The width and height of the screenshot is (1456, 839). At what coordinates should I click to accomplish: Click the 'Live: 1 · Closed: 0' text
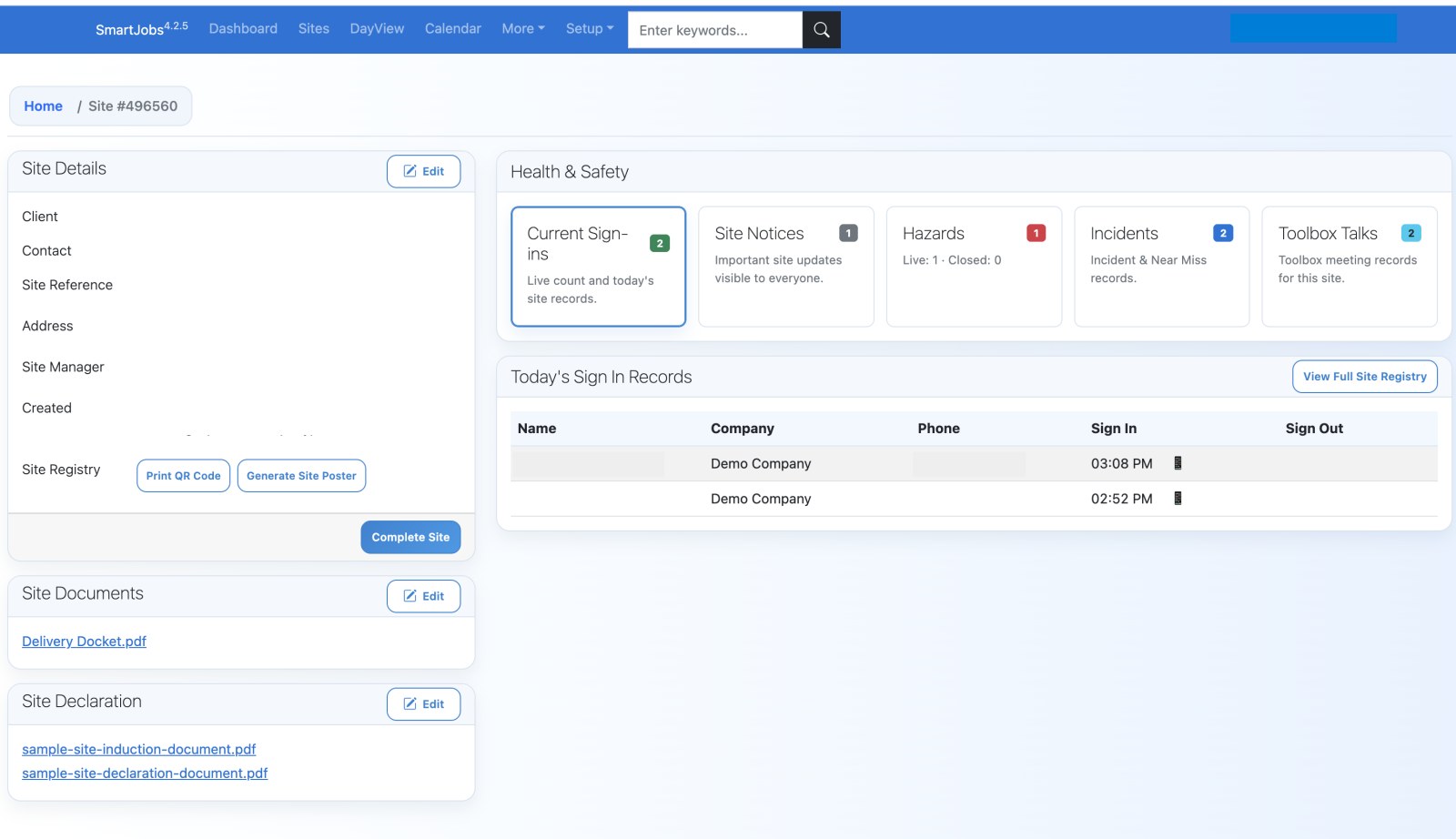[x=952, y=260]
